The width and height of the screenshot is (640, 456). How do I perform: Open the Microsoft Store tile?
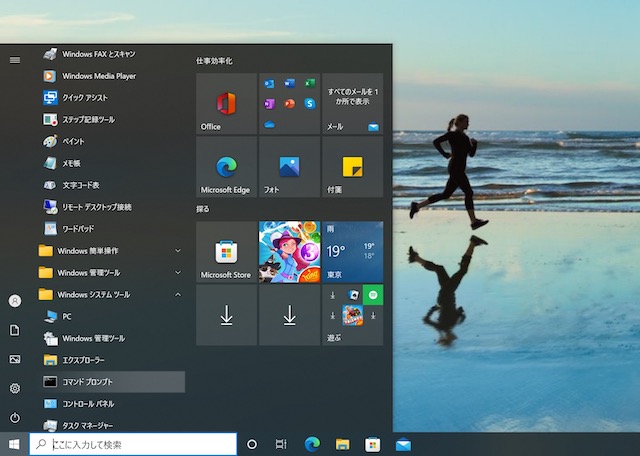coord(227,252)
